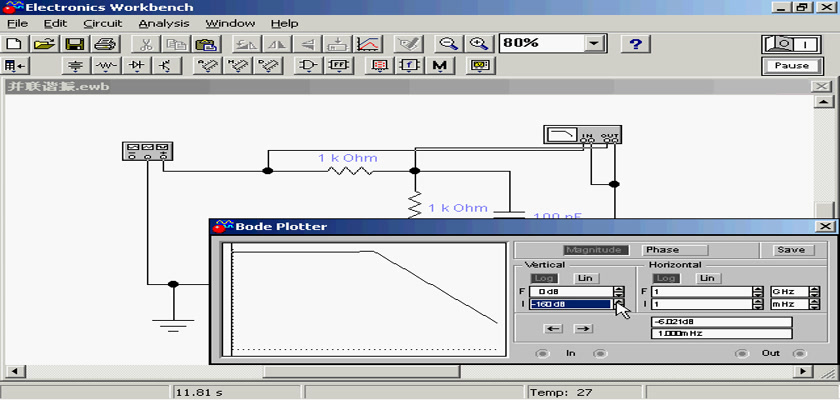Screen dimensions: 840x400
Task: Click the vertical scrollbar up arrow
Action: 824,102
